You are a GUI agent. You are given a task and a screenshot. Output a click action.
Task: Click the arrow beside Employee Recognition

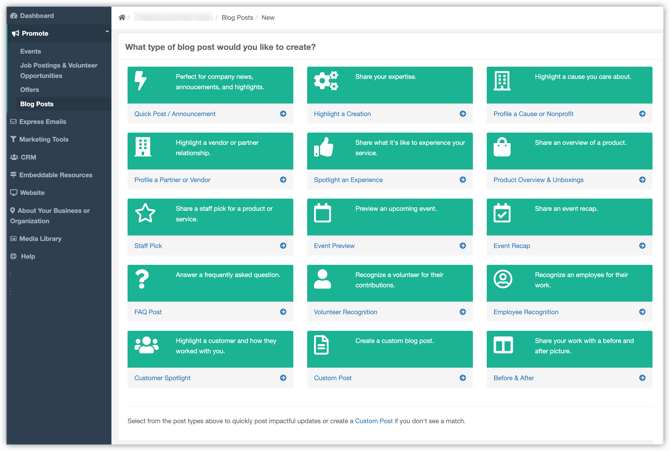click(x=642, y=312)
